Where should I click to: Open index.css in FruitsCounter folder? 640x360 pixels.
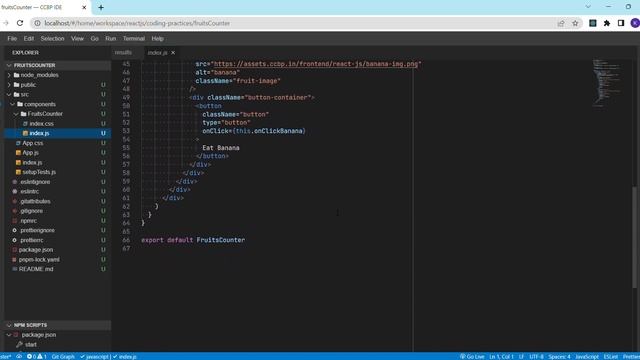pyautogui.click(x=57, y=124)
